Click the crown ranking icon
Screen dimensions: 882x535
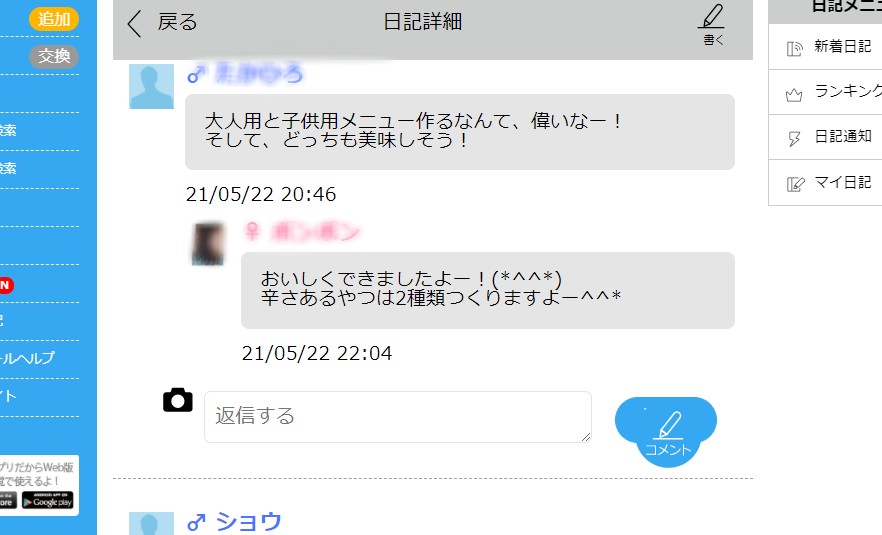pos(794,95)
